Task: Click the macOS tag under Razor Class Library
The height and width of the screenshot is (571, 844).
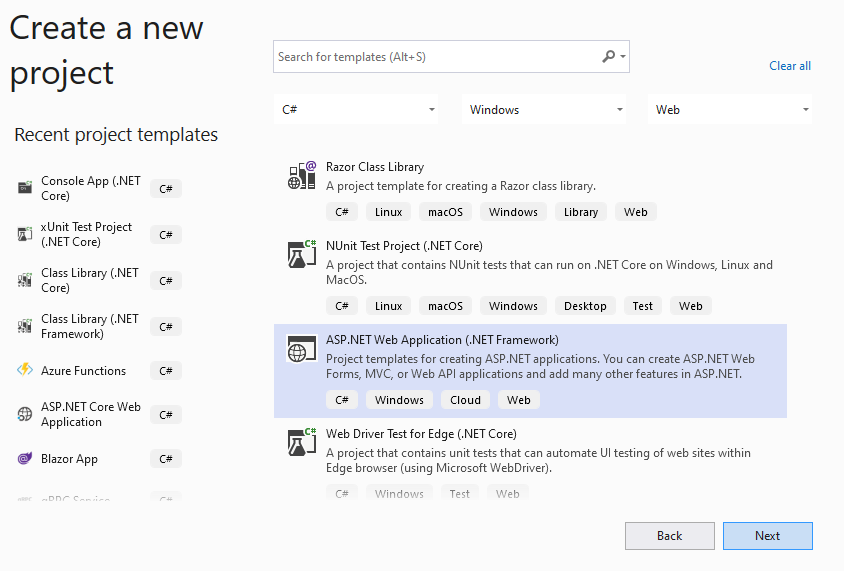Action: (x=445, y=212)
